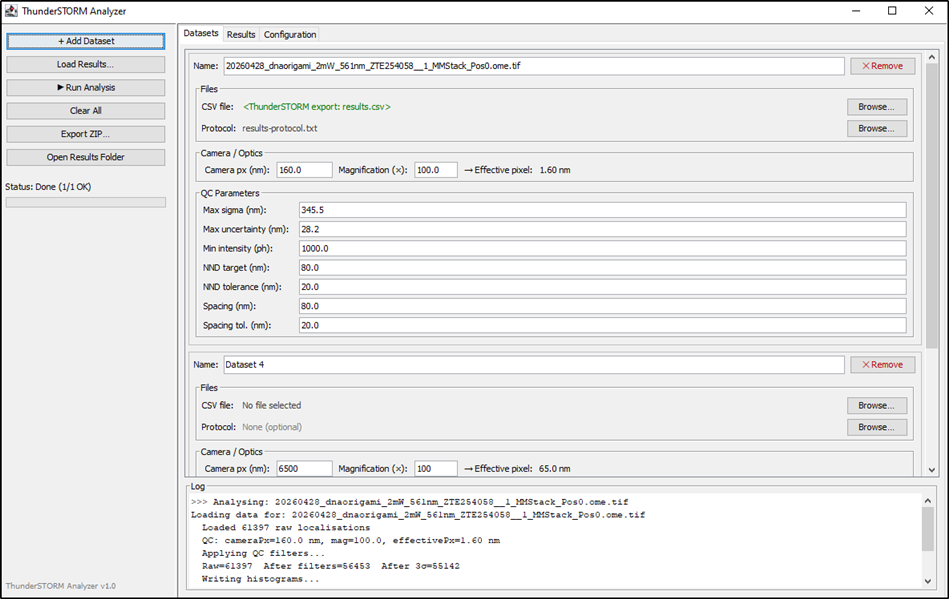Click the datasets panel scroll-up arrow
The width and height of the screenshot is (949, 599).
tap(931, 57)
